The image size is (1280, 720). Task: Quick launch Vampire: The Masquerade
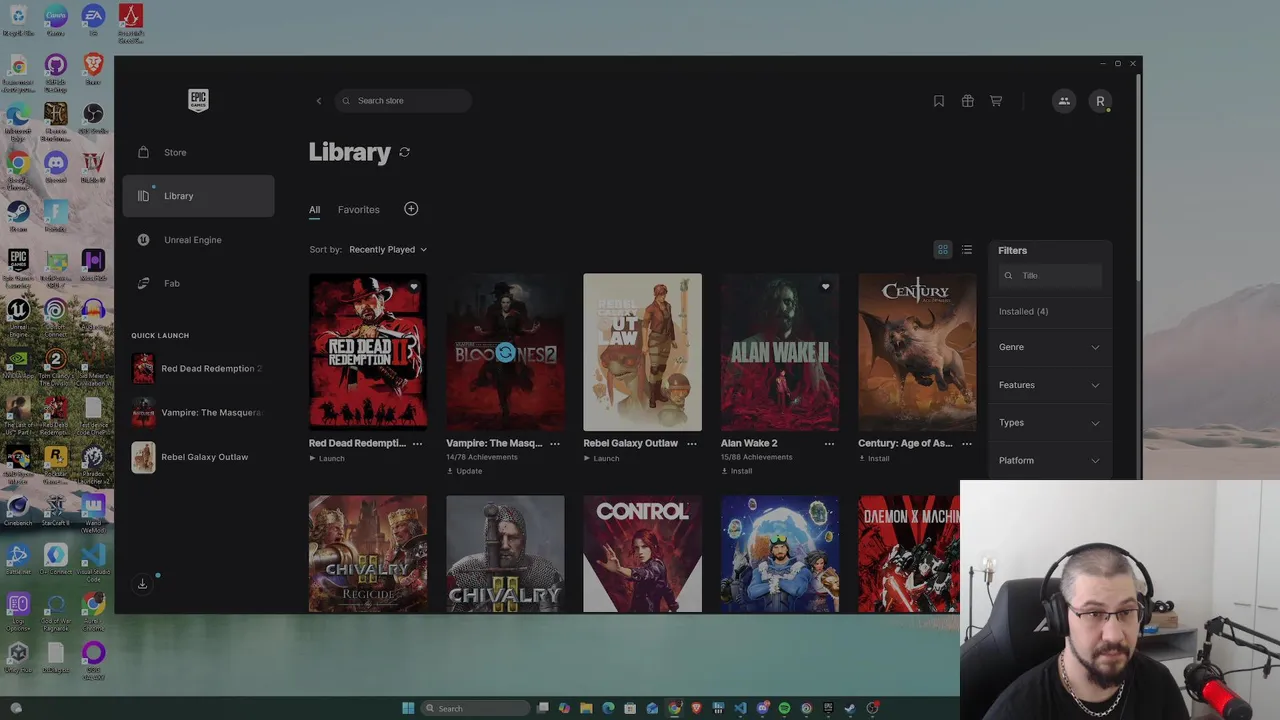198,413
